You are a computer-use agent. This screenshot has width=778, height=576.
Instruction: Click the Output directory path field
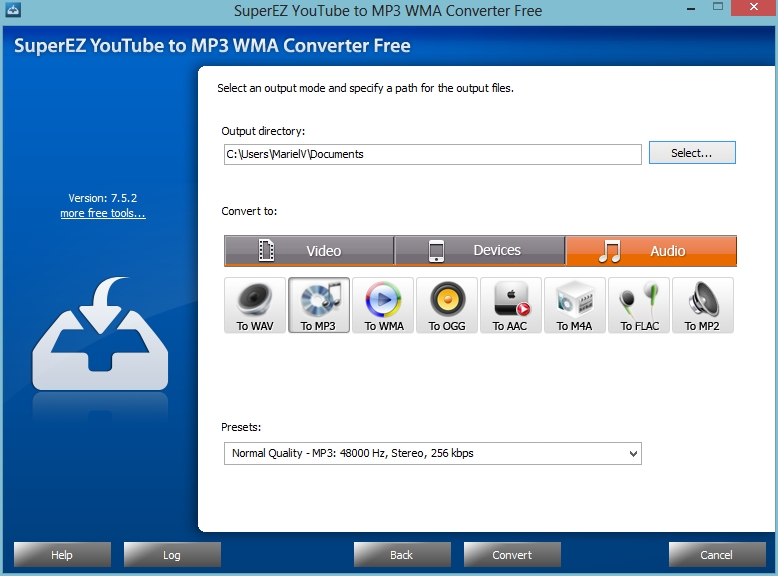coord(432,154)
